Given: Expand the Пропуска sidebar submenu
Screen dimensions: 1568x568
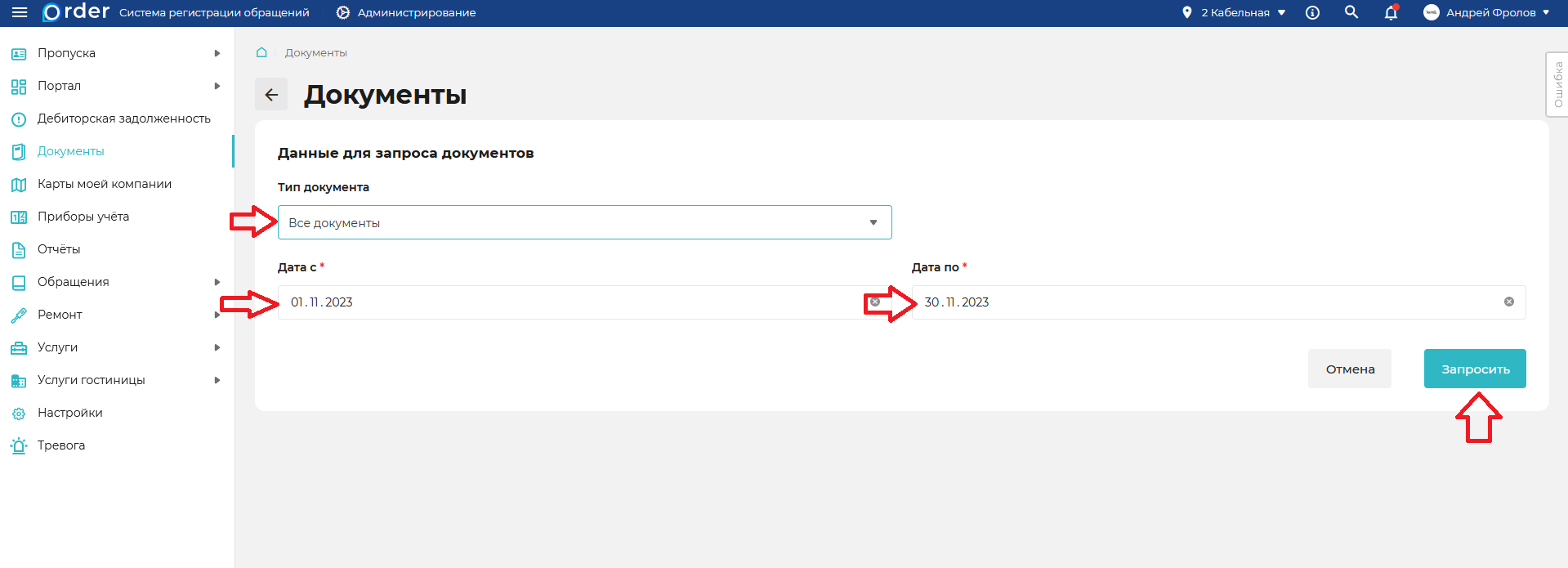Looking at the screenshot, I should click(x=217, y=53).
